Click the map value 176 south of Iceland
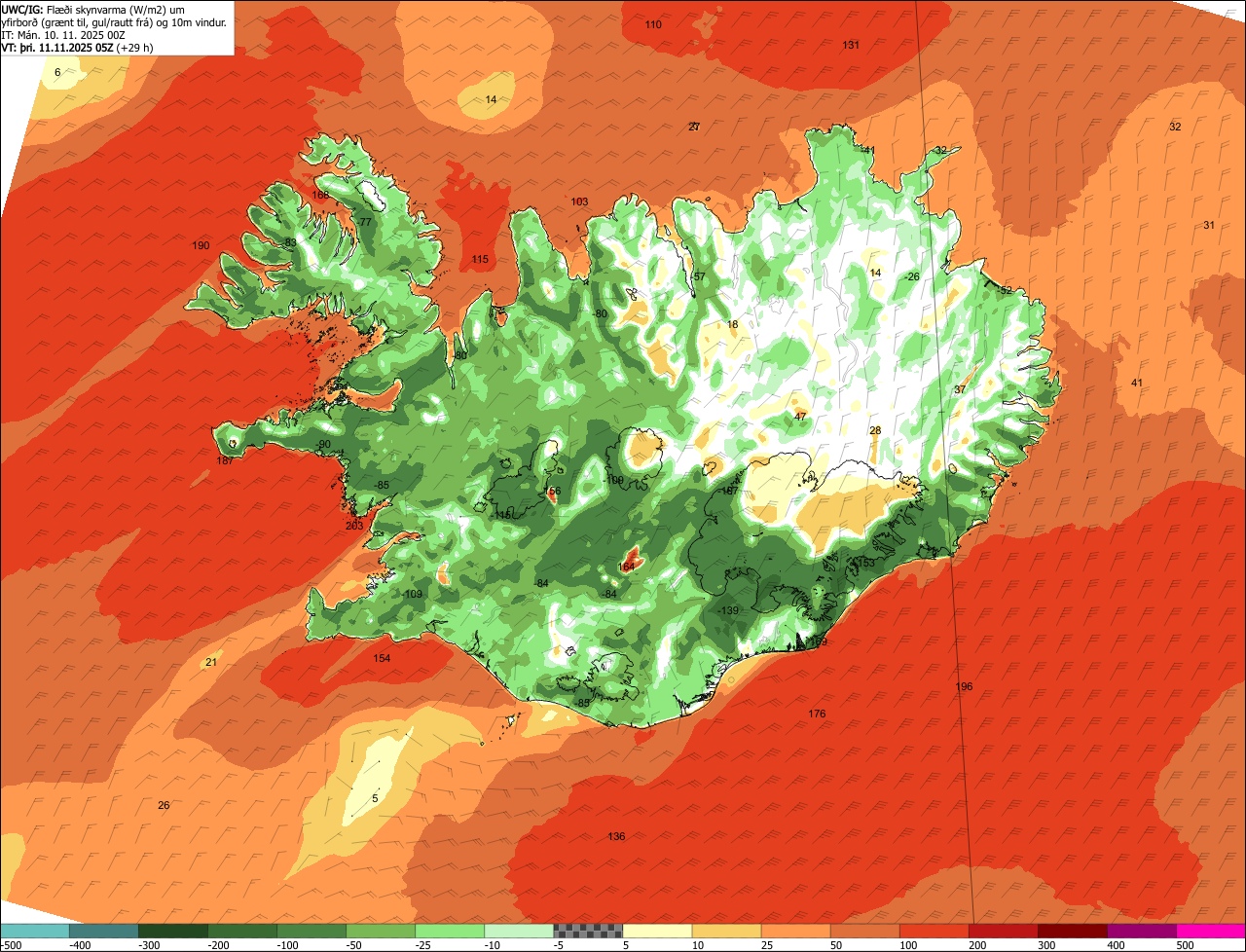 (817, 714)
